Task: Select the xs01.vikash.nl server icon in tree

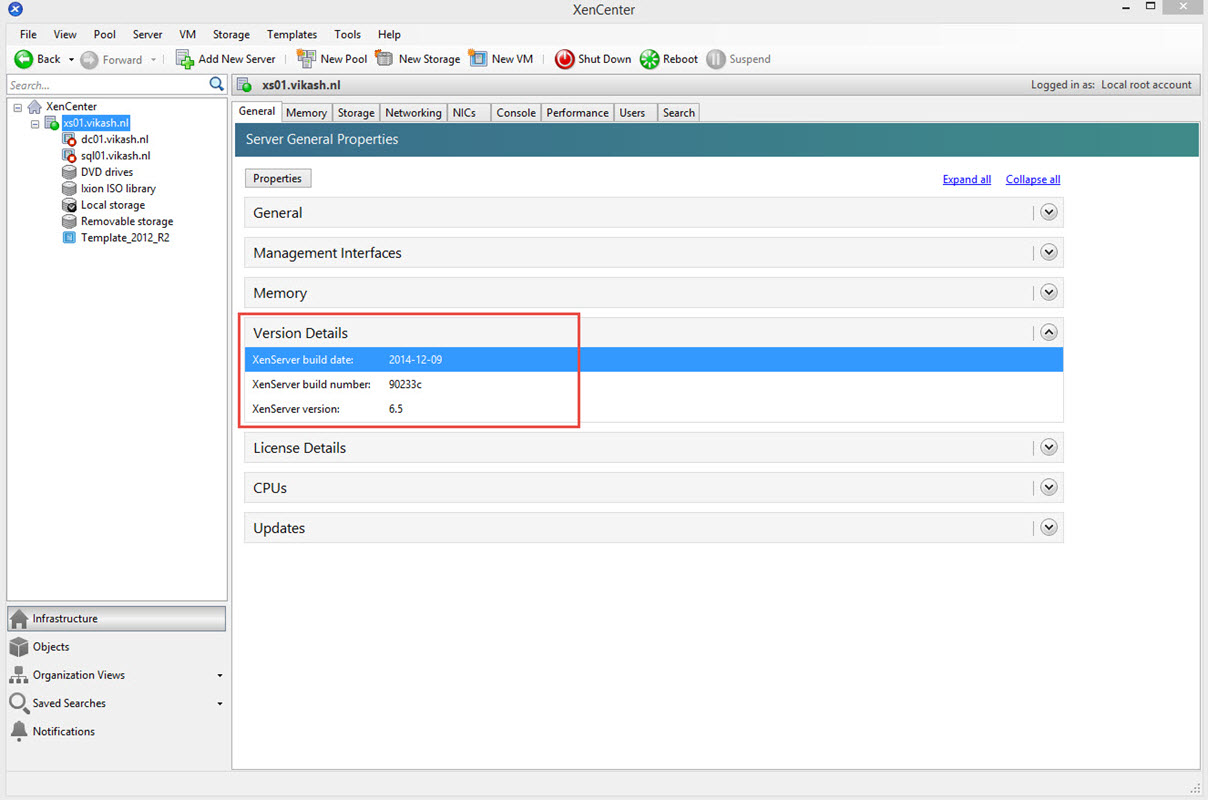Action: pyautogui.click(x=51, y=123)
